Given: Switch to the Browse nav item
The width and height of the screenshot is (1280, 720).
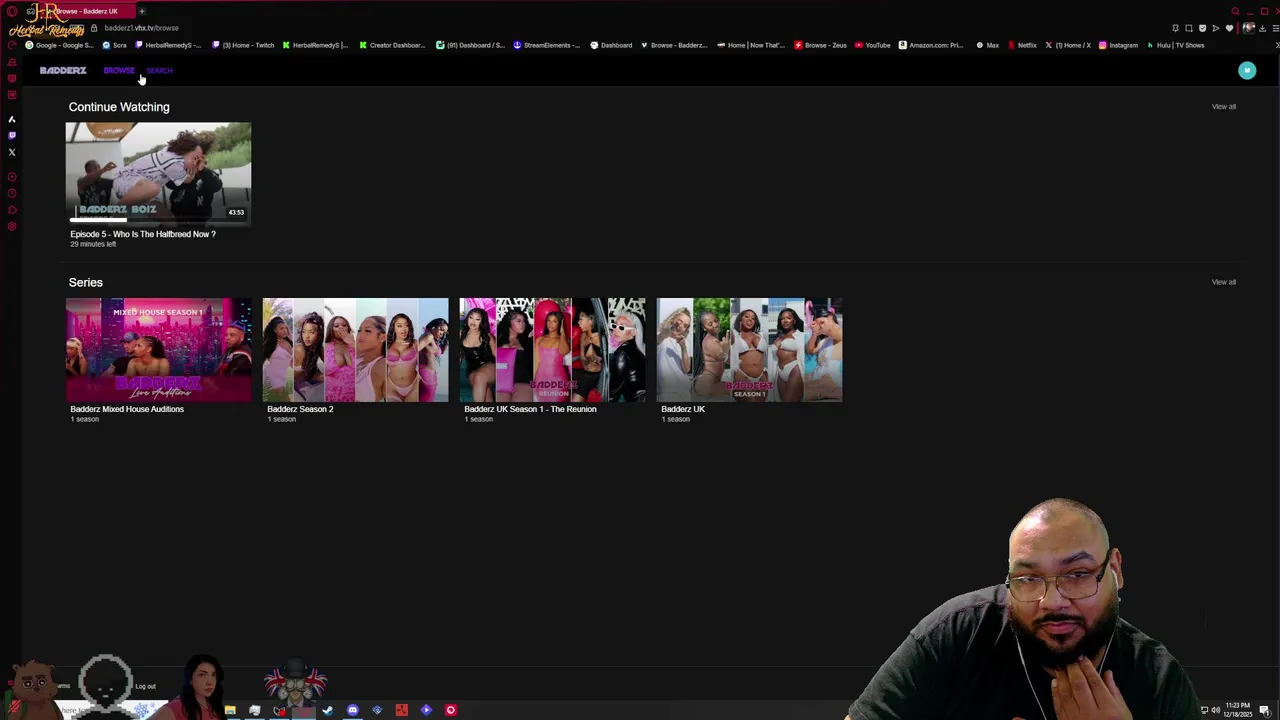Looking at the screenshot, I should [x=118, y=70].
